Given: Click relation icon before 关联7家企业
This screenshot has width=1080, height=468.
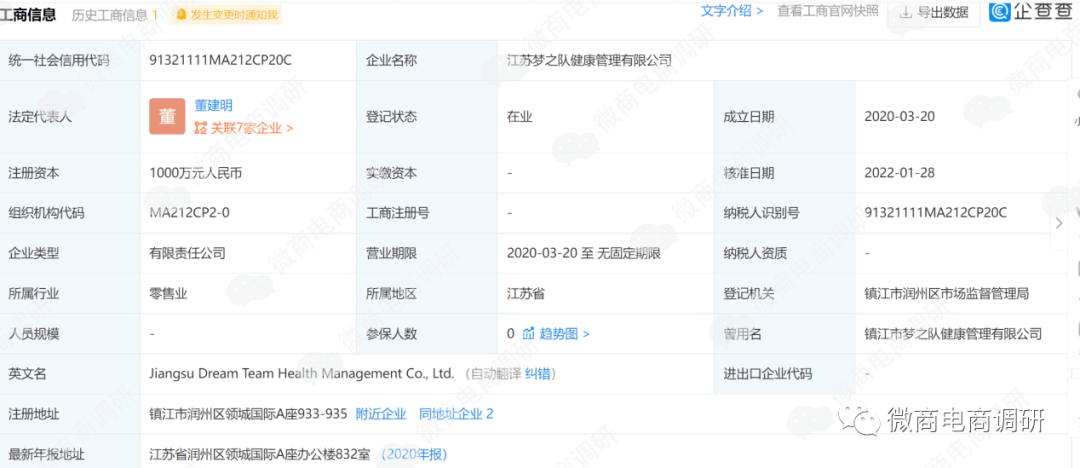Looking at the screenshot, I should coord(200,128).
